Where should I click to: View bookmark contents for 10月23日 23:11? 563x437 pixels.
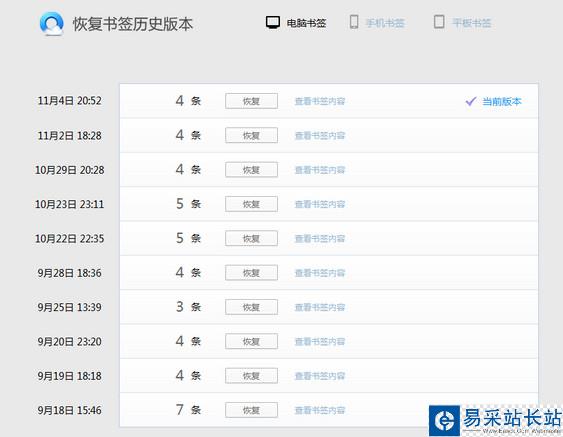coord(320,204)
